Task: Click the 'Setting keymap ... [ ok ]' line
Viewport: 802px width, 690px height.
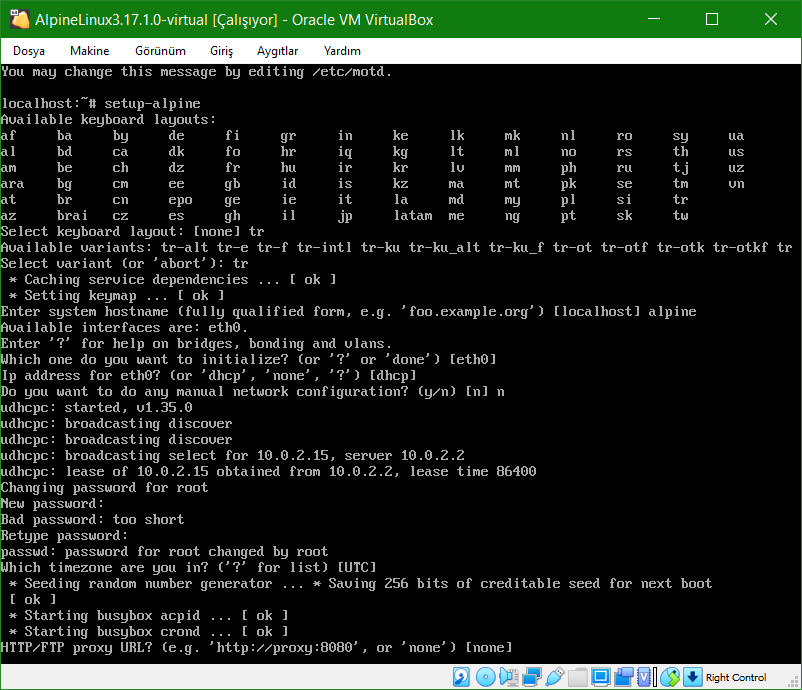Action: click(x=117, y=296)
